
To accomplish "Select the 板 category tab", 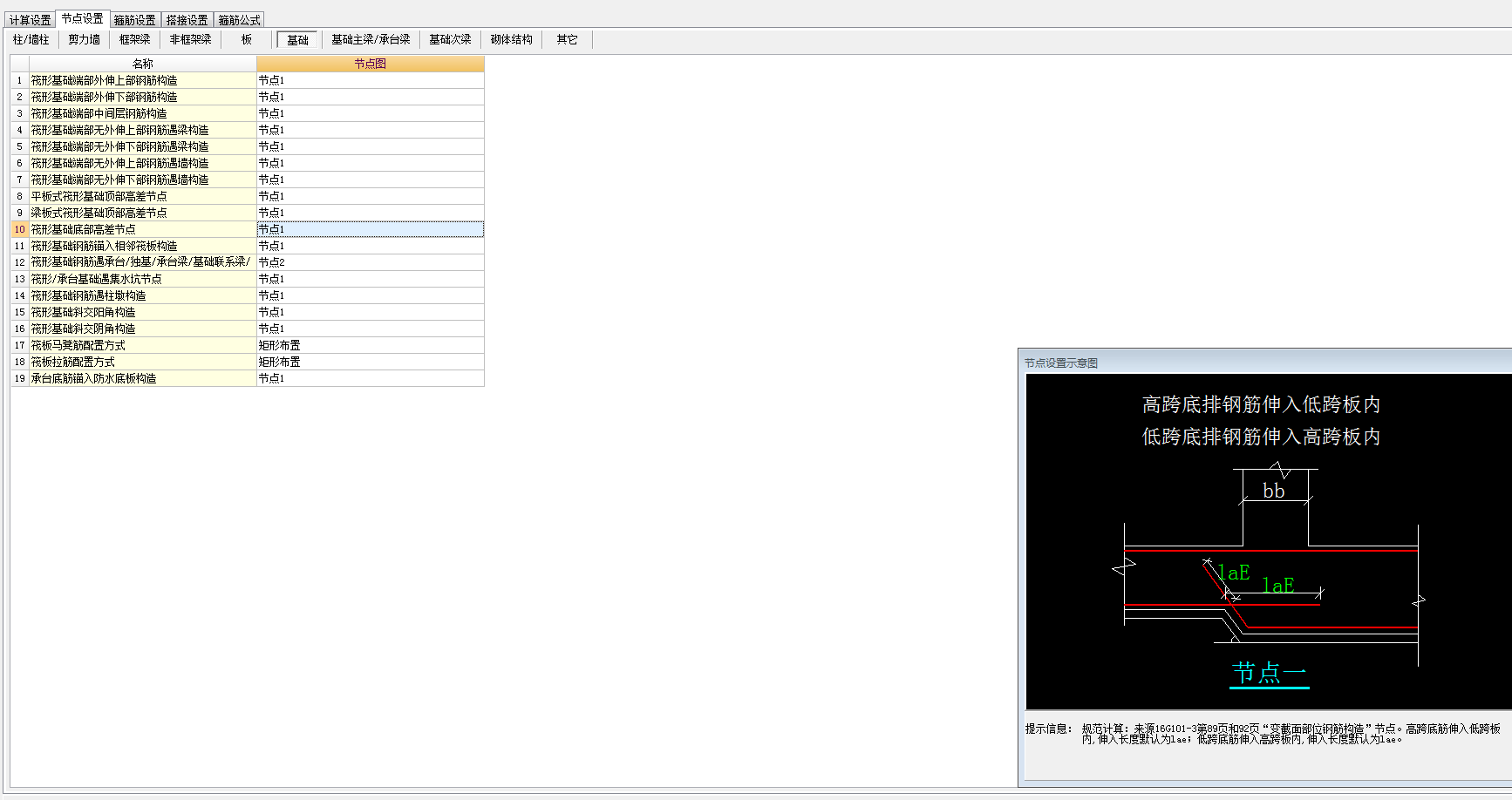I will [247, 39].
